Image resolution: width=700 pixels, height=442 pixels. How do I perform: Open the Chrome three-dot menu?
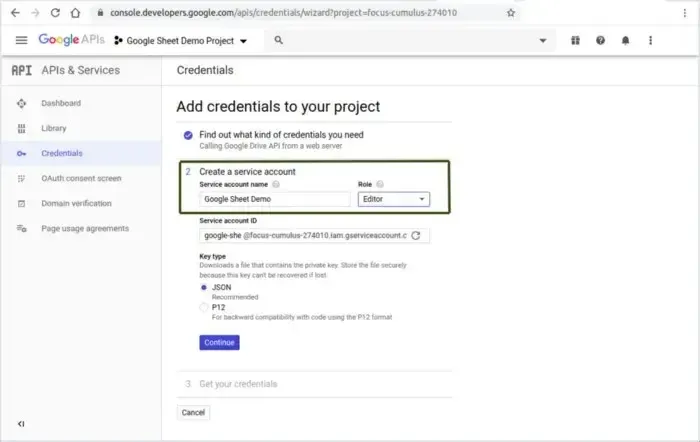coord(685,13)
